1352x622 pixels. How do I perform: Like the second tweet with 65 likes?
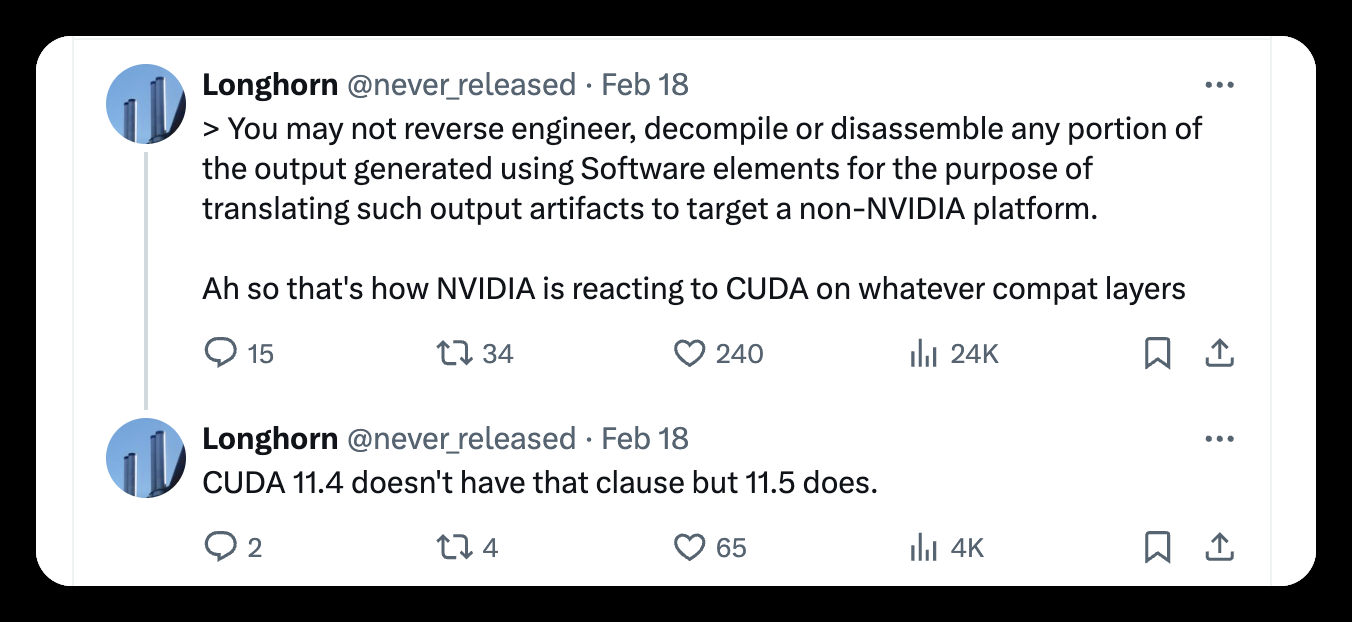[690, 547]
